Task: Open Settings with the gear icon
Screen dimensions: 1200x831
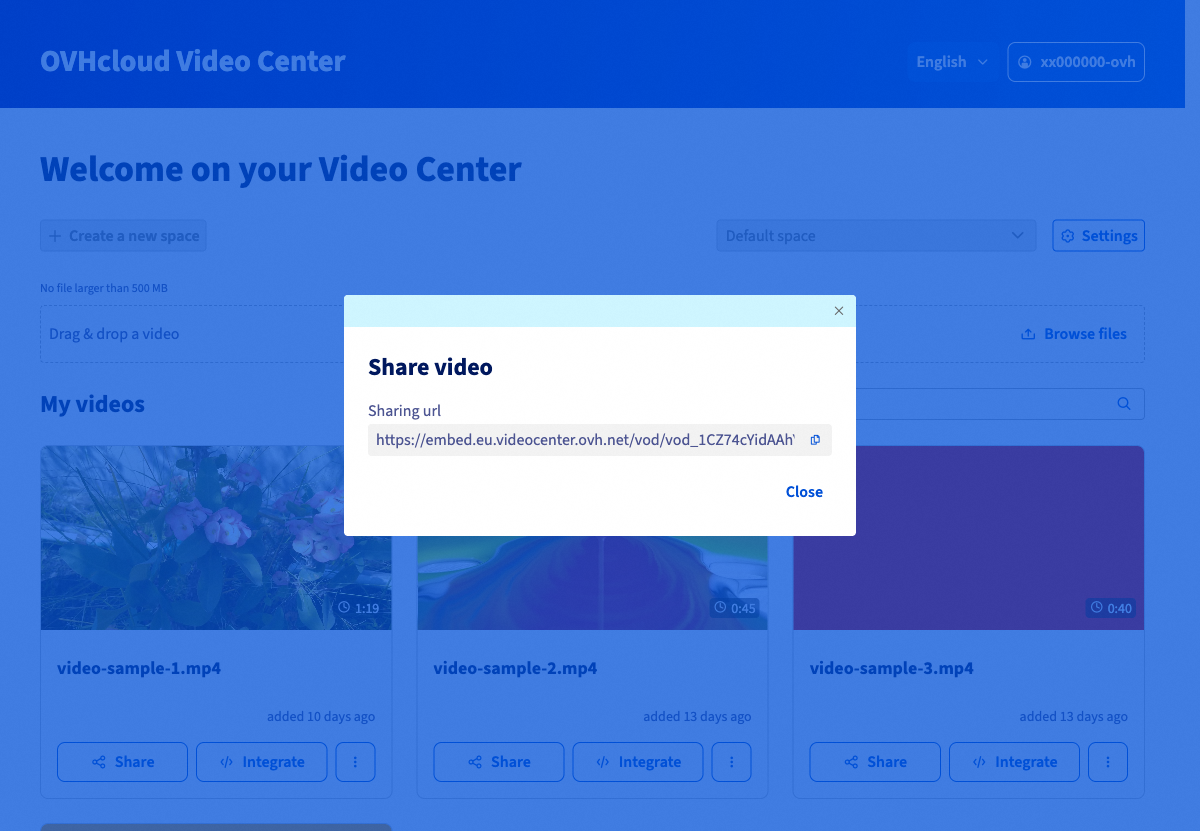Action: (1068, 235)
